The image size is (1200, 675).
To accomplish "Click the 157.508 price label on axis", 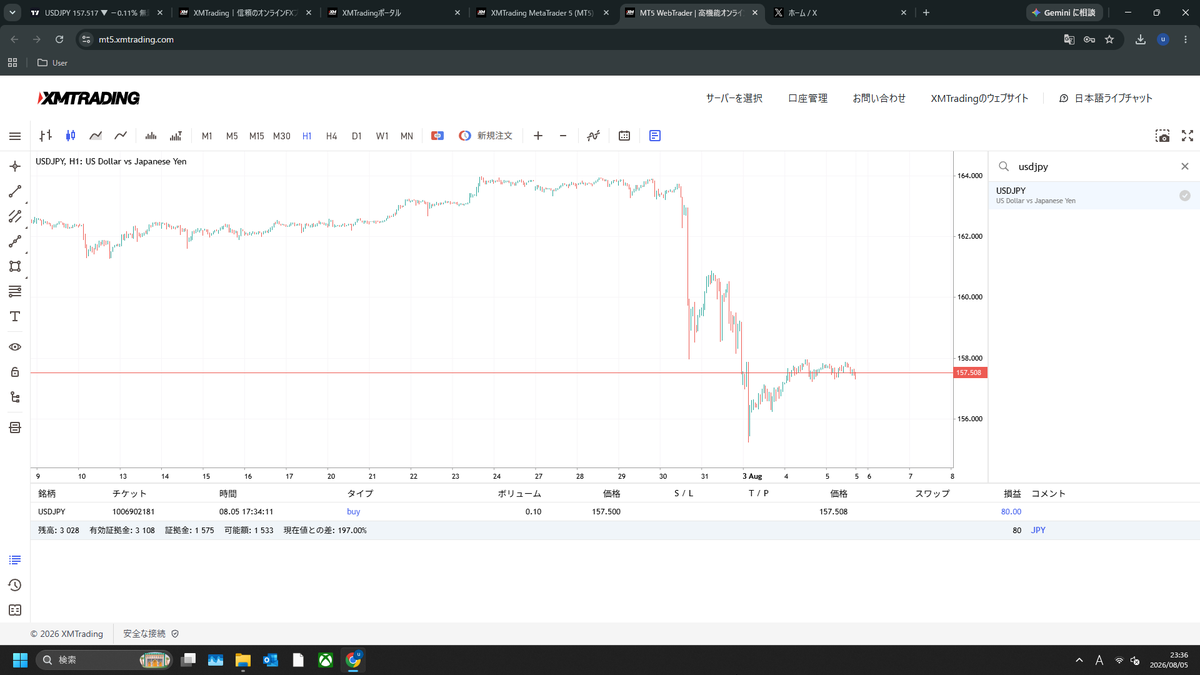I will (x=969, y=373).
